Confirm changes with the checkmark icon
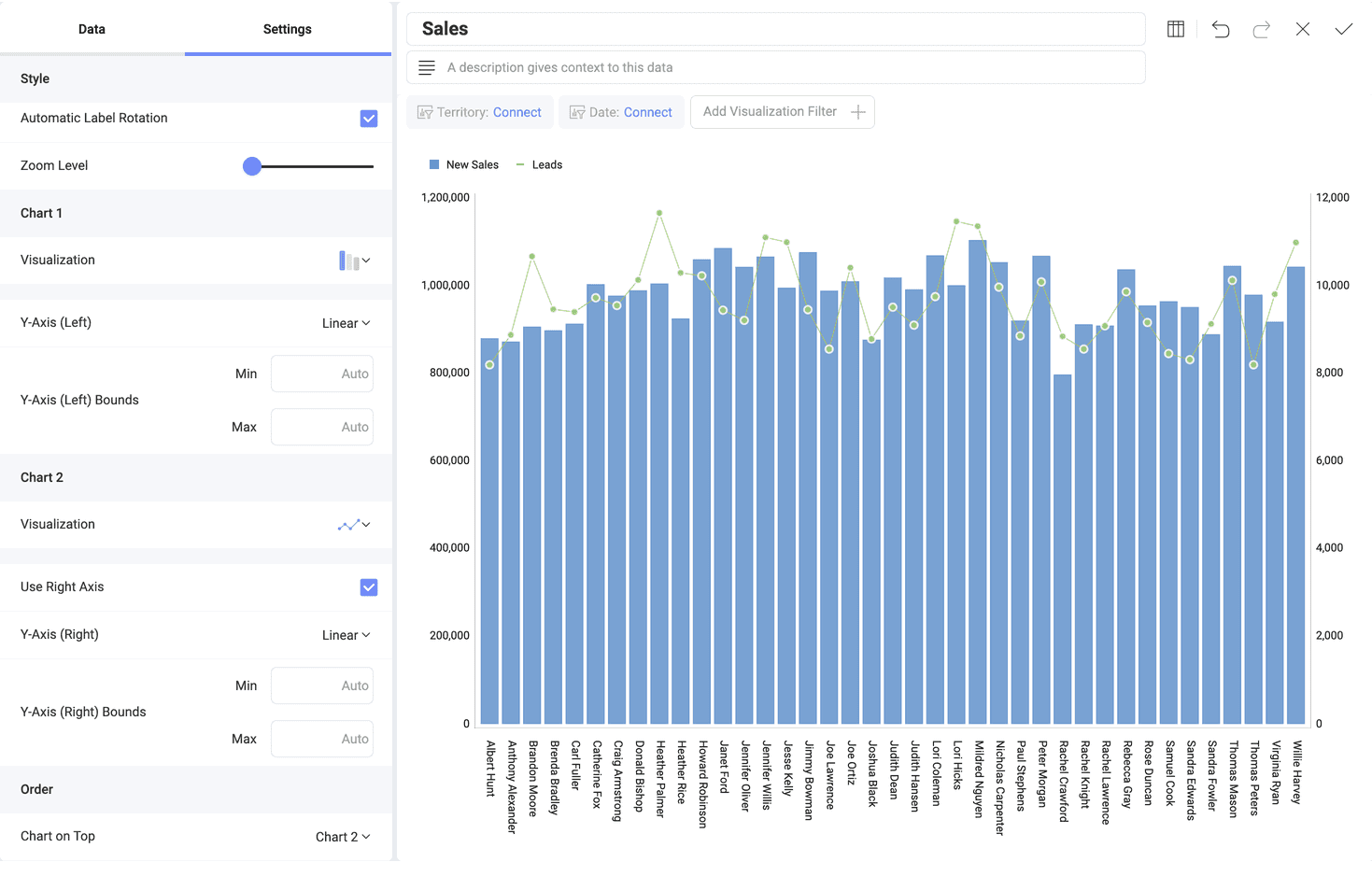 click(x=1344, y=29)
